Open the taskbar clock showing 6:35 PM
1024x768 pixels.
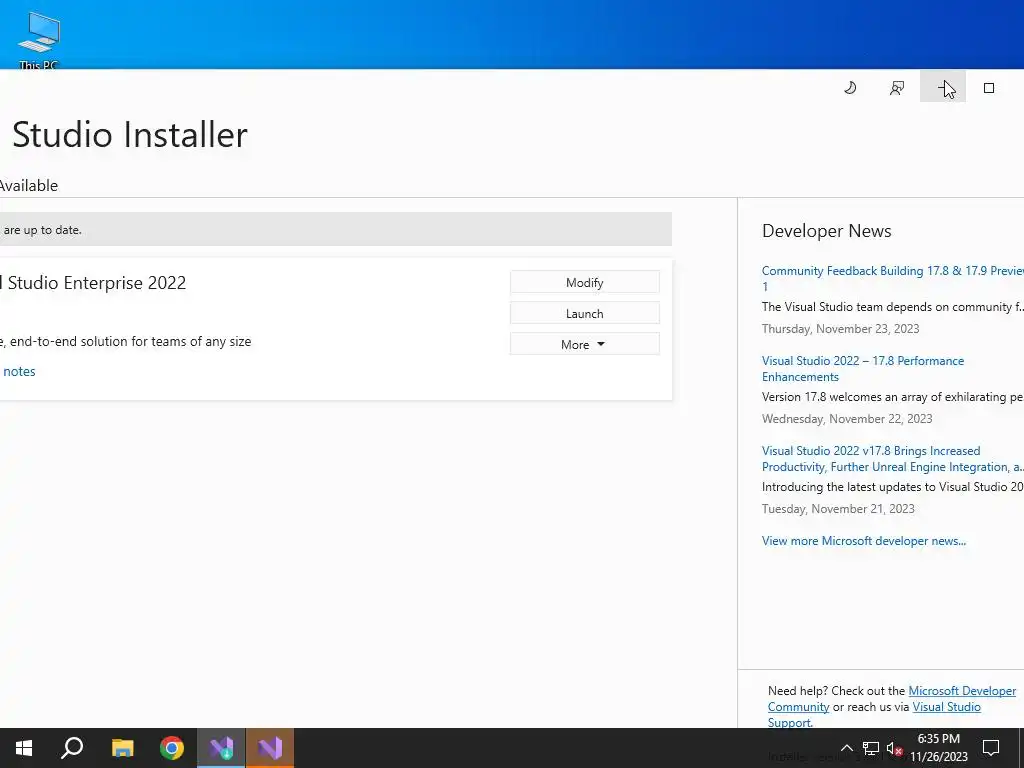[x=938, y=748]
